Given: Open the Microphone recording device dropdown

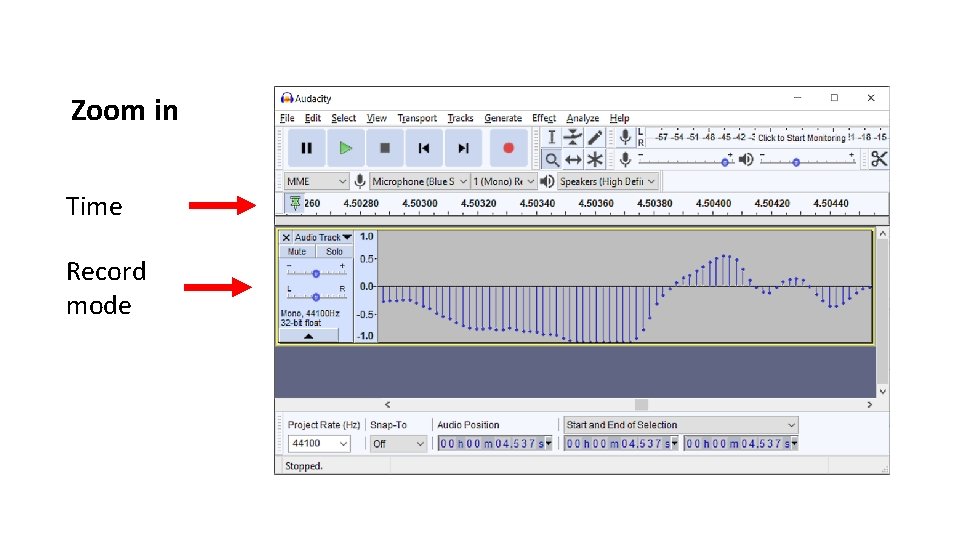Looking at the screenshot, I should (x=419, y=181).
